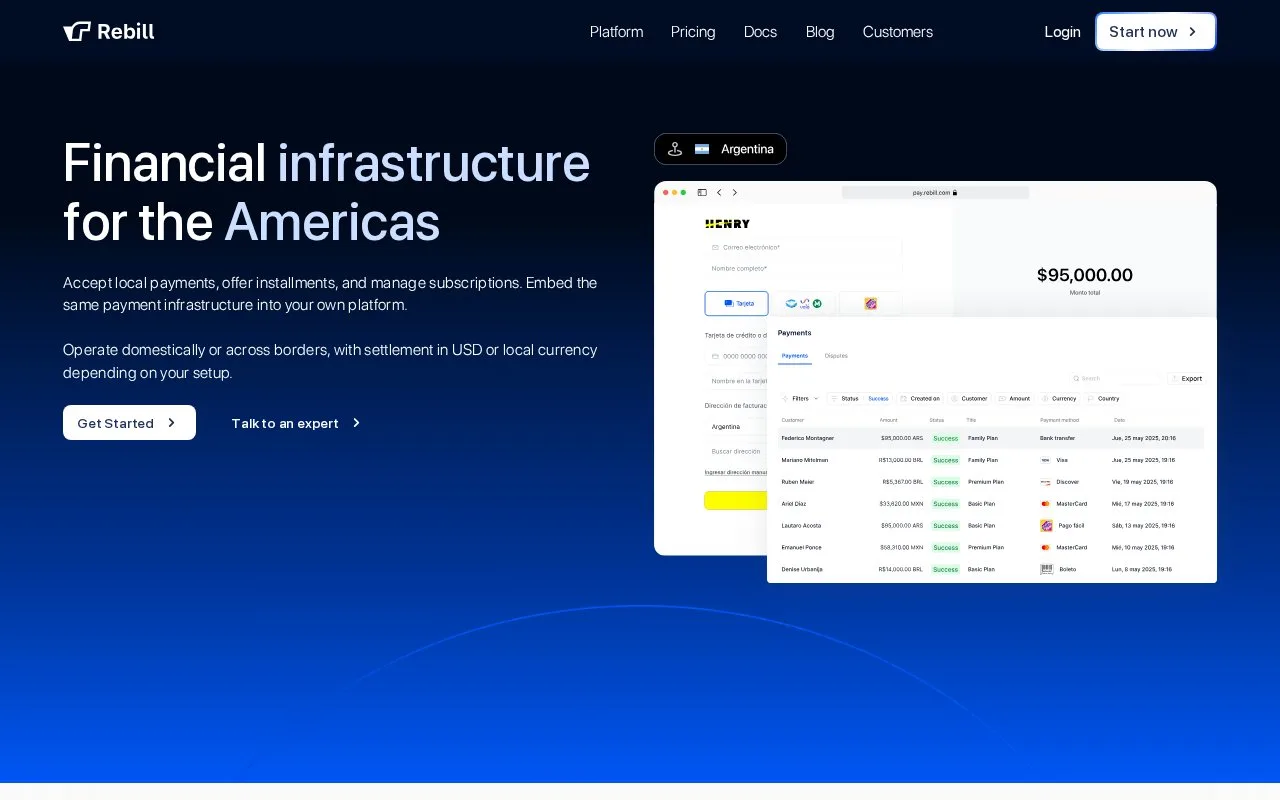The image size is (1280, 800).
Task: Follow the Talk to an expert link
Action: coord(296,423)
